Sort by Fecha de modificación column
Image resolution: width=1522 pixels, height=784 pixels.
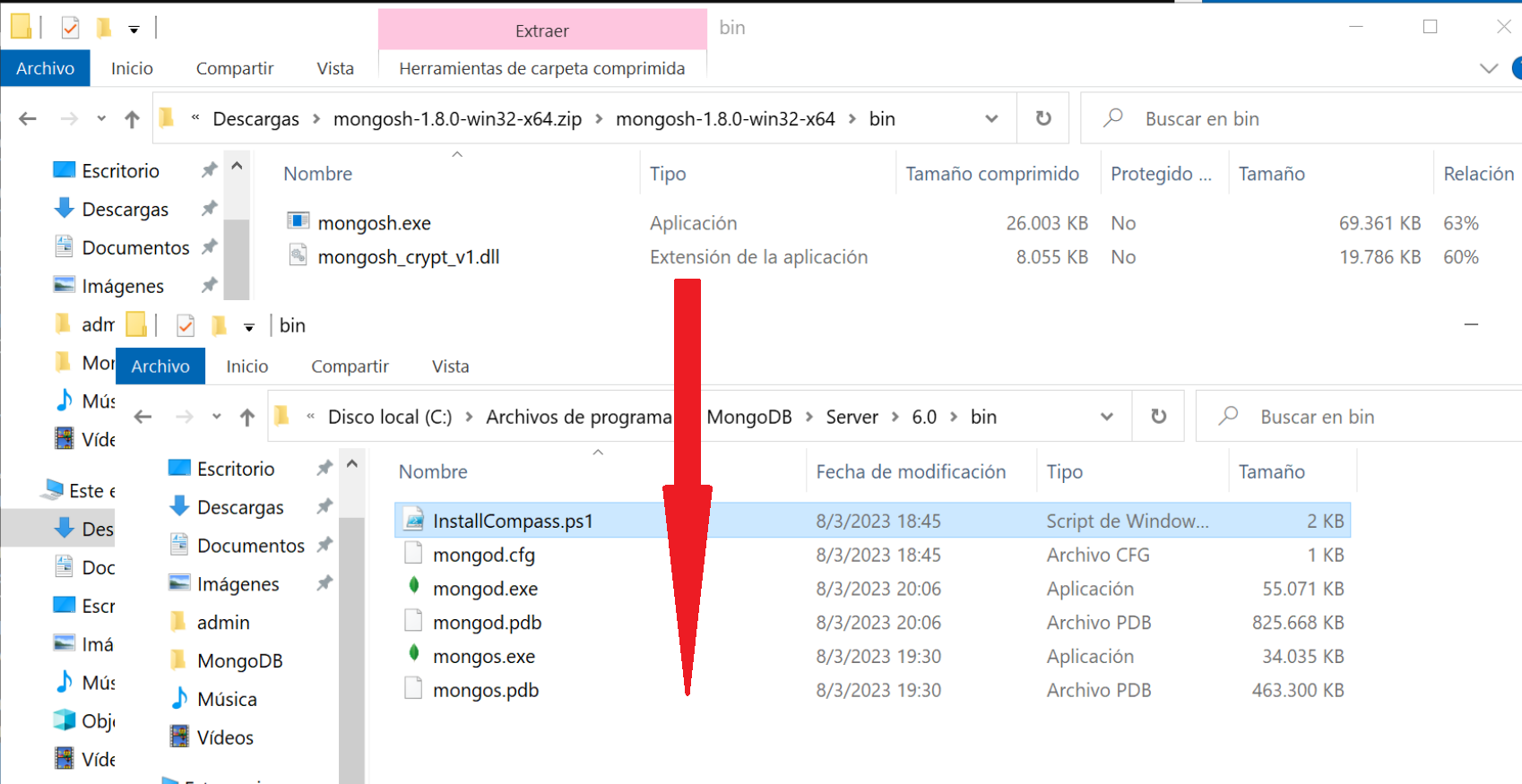point(910,471)
